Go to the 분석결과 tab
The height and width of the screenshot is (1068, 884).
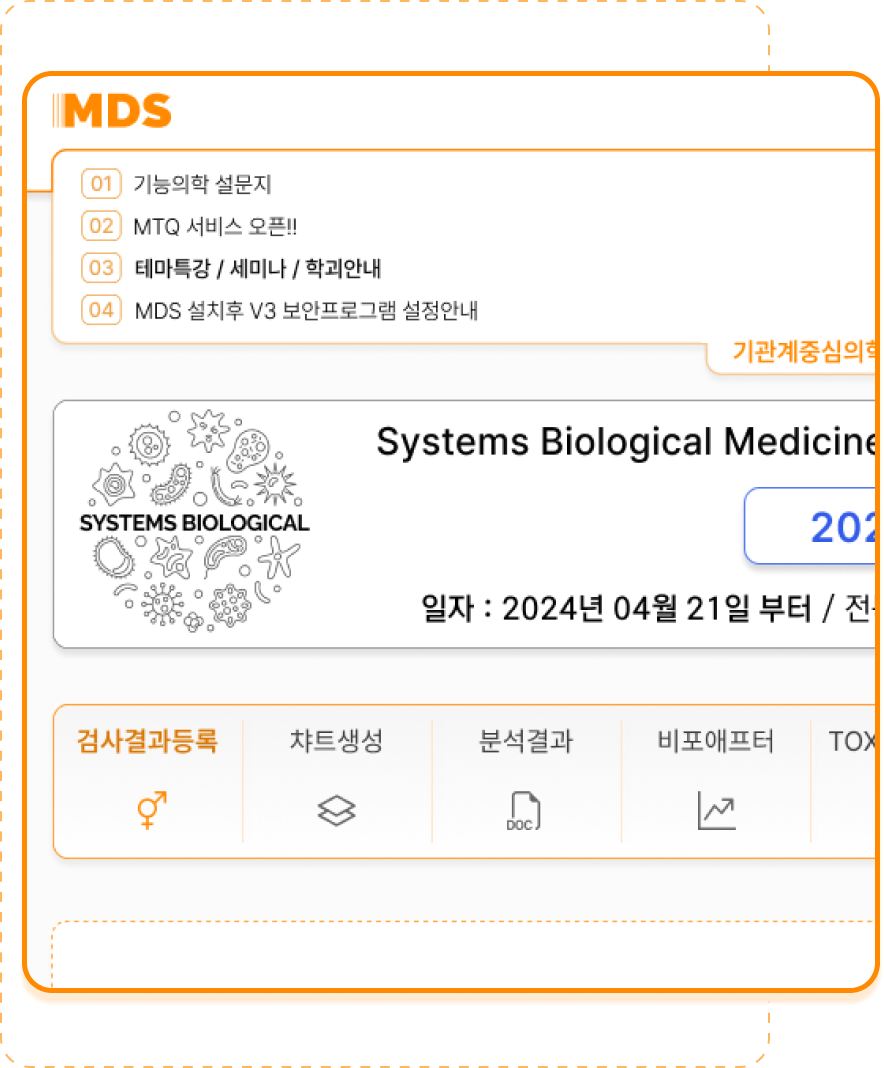(x=526, y=741)
